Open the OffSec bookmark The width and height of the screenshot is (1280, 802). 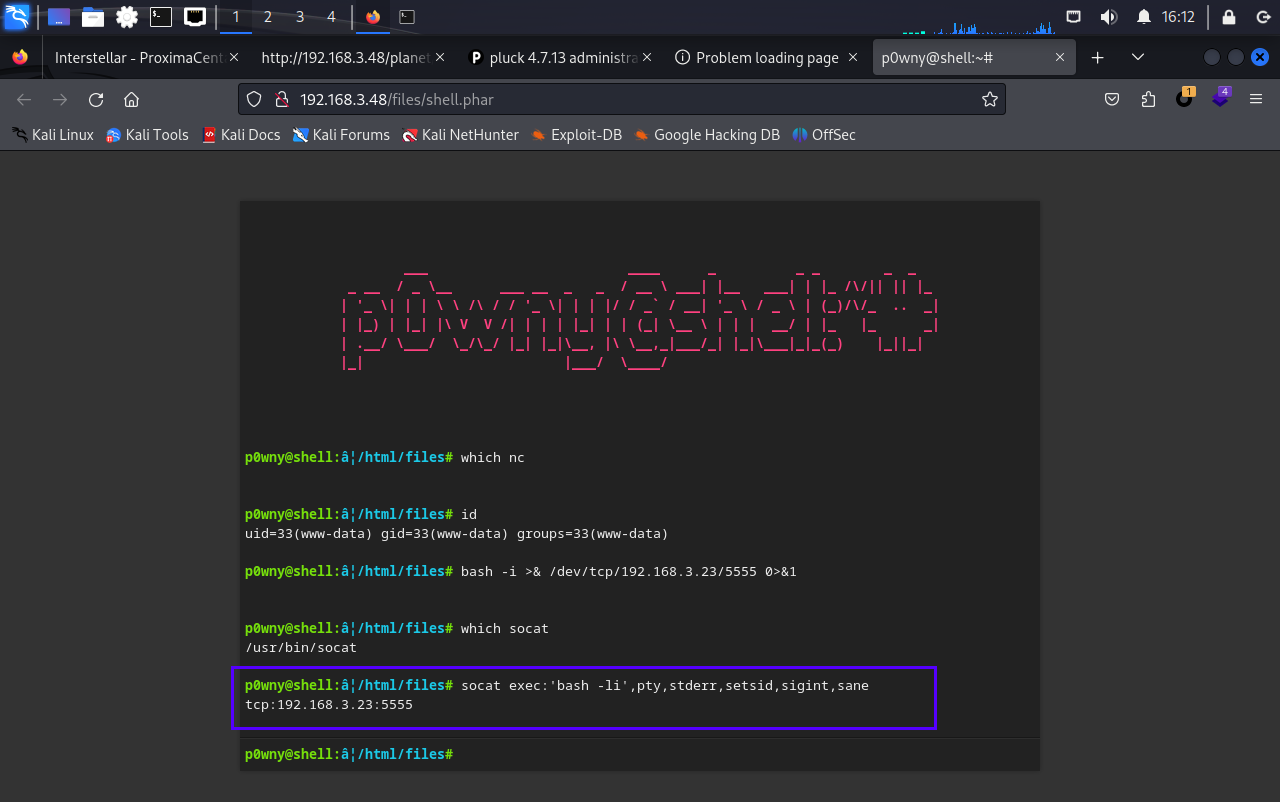tap(824, 135)
